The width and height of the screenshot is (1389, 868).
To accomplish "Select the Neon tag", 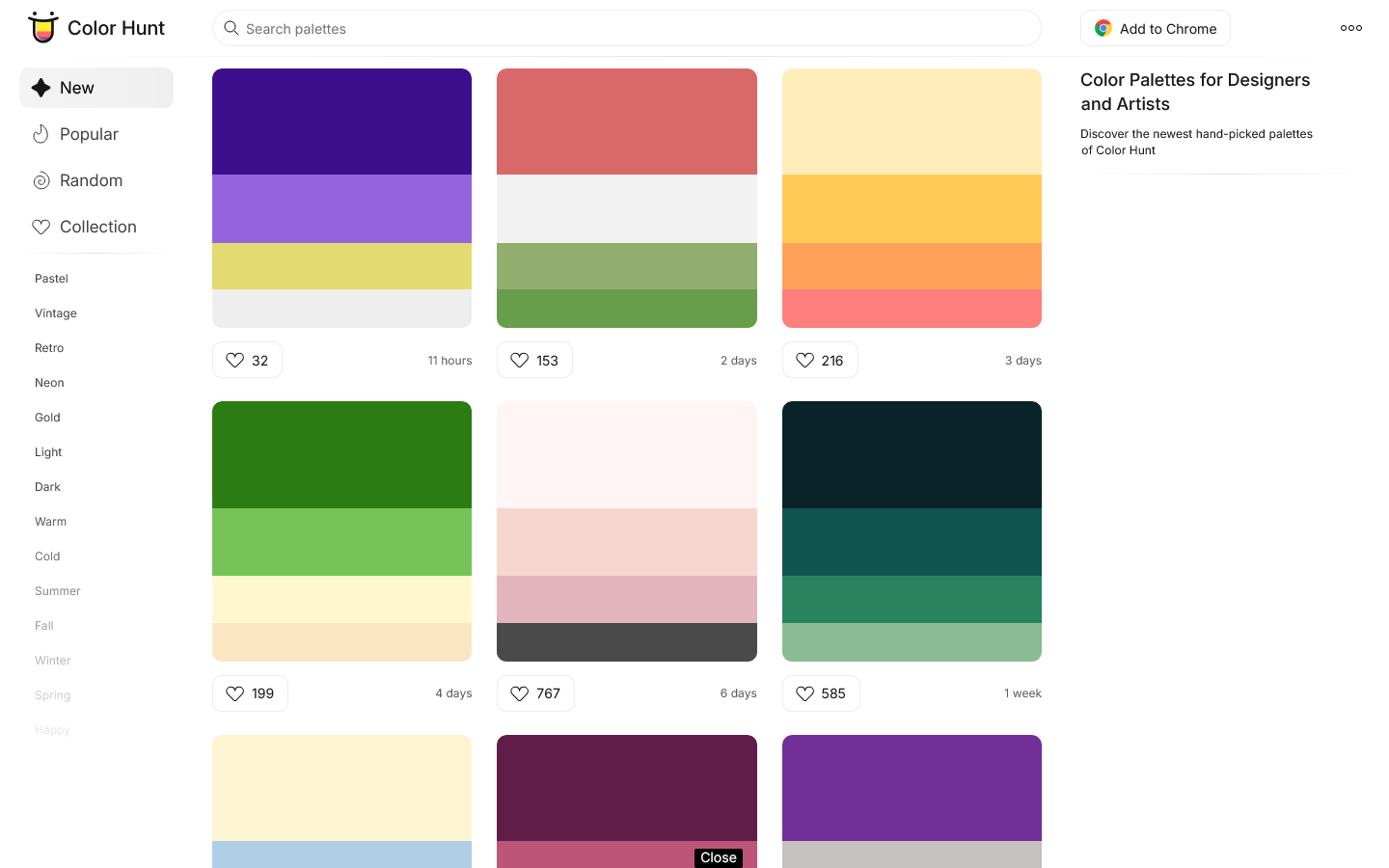I will pos(49,383).
